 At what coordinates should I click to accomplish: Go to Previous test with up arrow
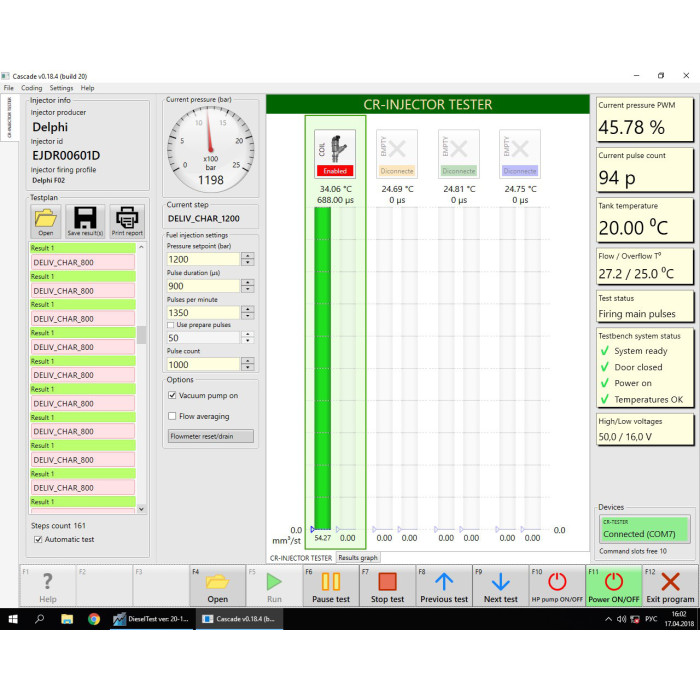444,586
